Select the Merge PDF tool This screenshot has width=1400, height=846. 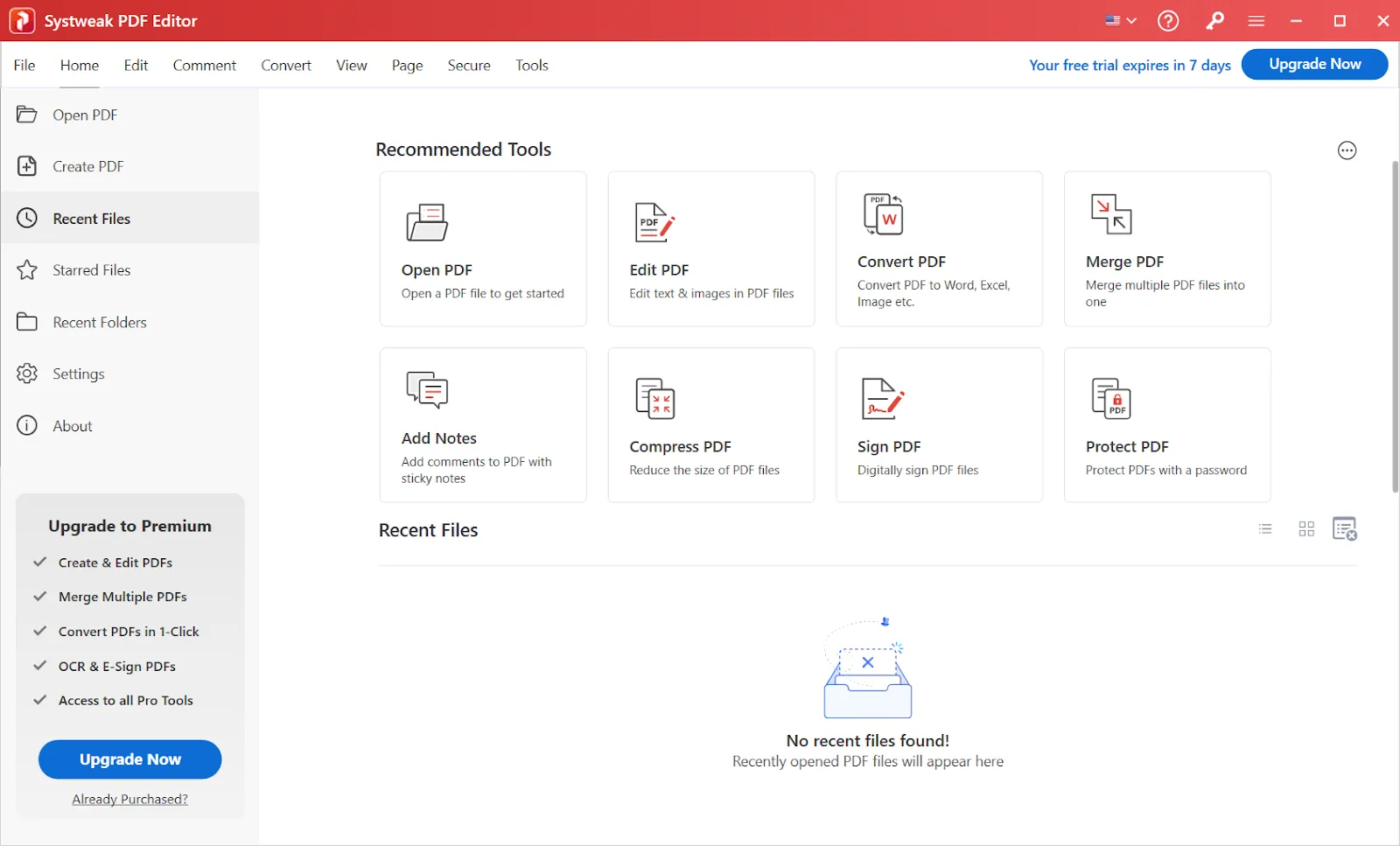1166,248
